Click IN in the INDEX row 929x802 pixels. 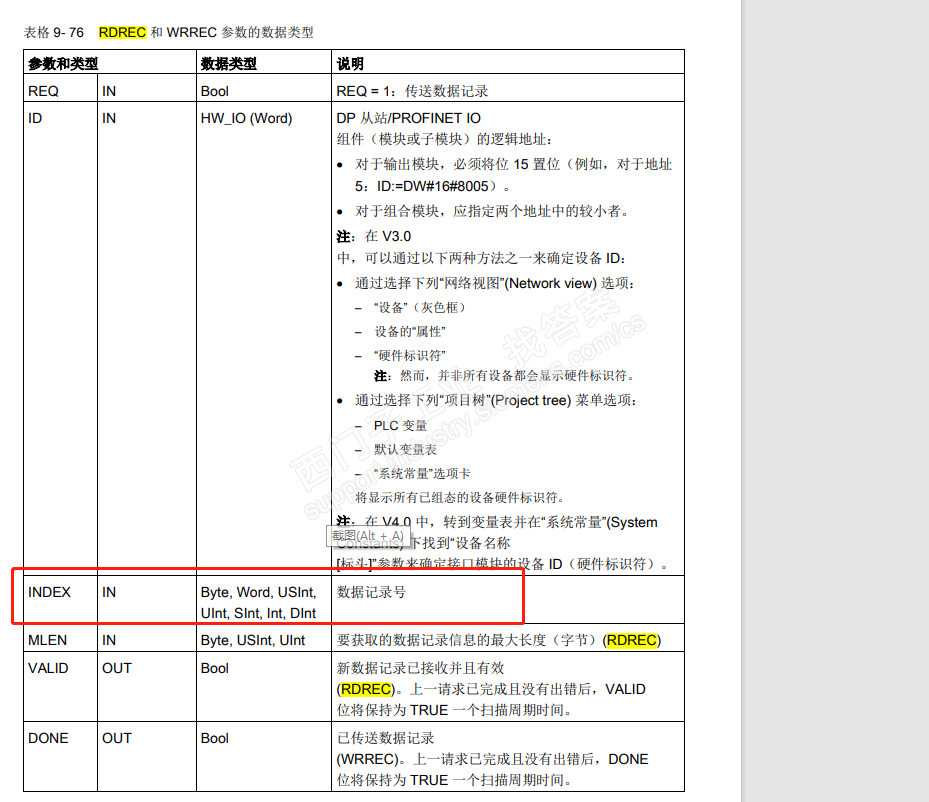(109, 592)
